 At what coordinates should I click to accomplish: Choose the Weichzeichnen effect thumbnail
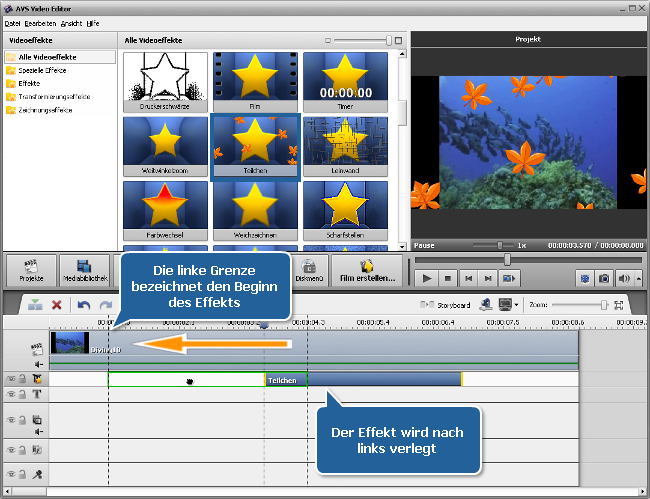pyautogui.click(x=255, y=211)
